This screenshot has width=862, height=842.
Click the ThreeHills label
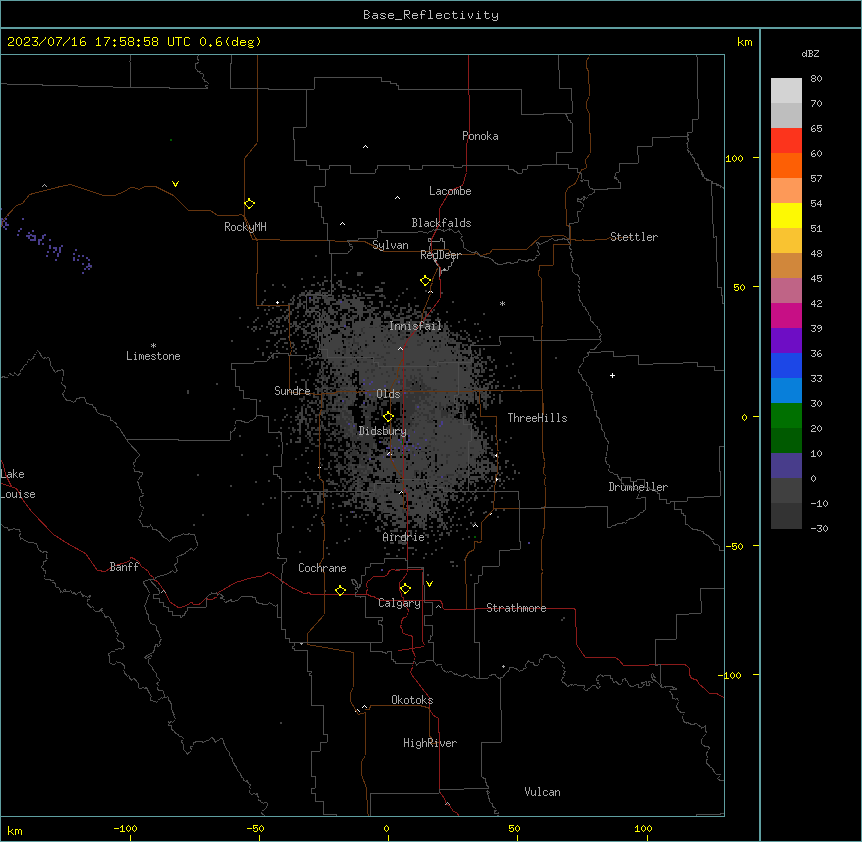(x=537, y=418)
